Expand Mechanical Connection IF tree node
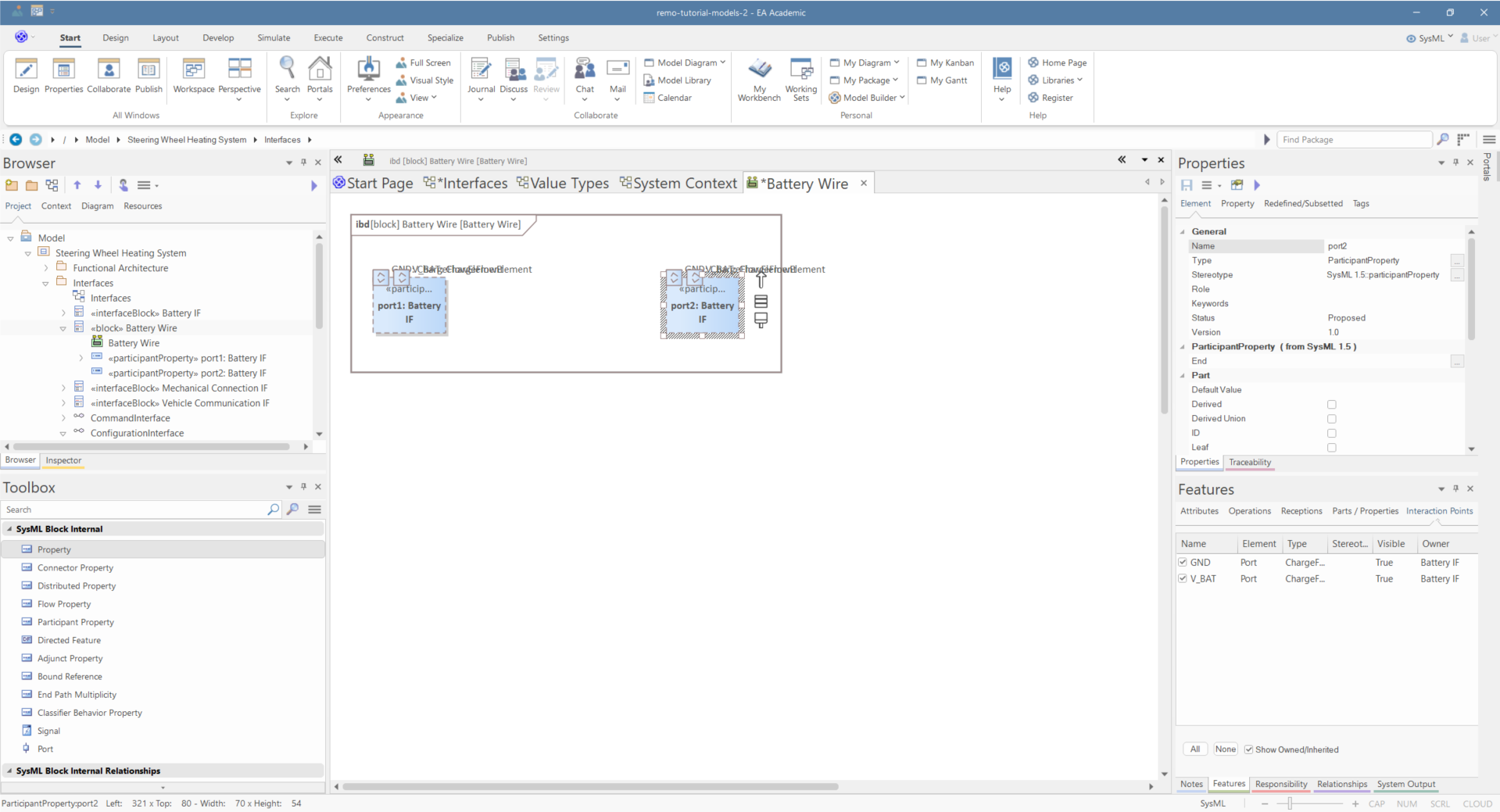This screenshot has width=1500, height=812. point(63,388)
